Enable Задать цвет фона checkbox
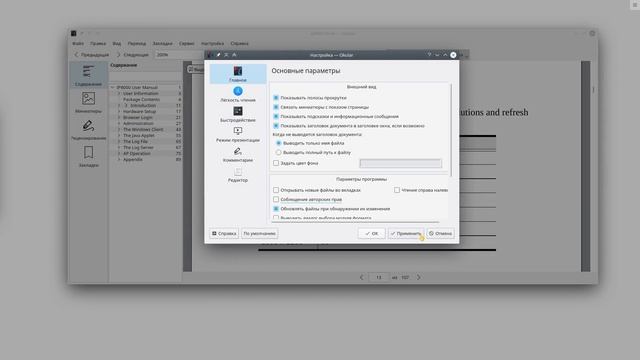640x360 pixels. pyautogui.click(x=276, y=163)
